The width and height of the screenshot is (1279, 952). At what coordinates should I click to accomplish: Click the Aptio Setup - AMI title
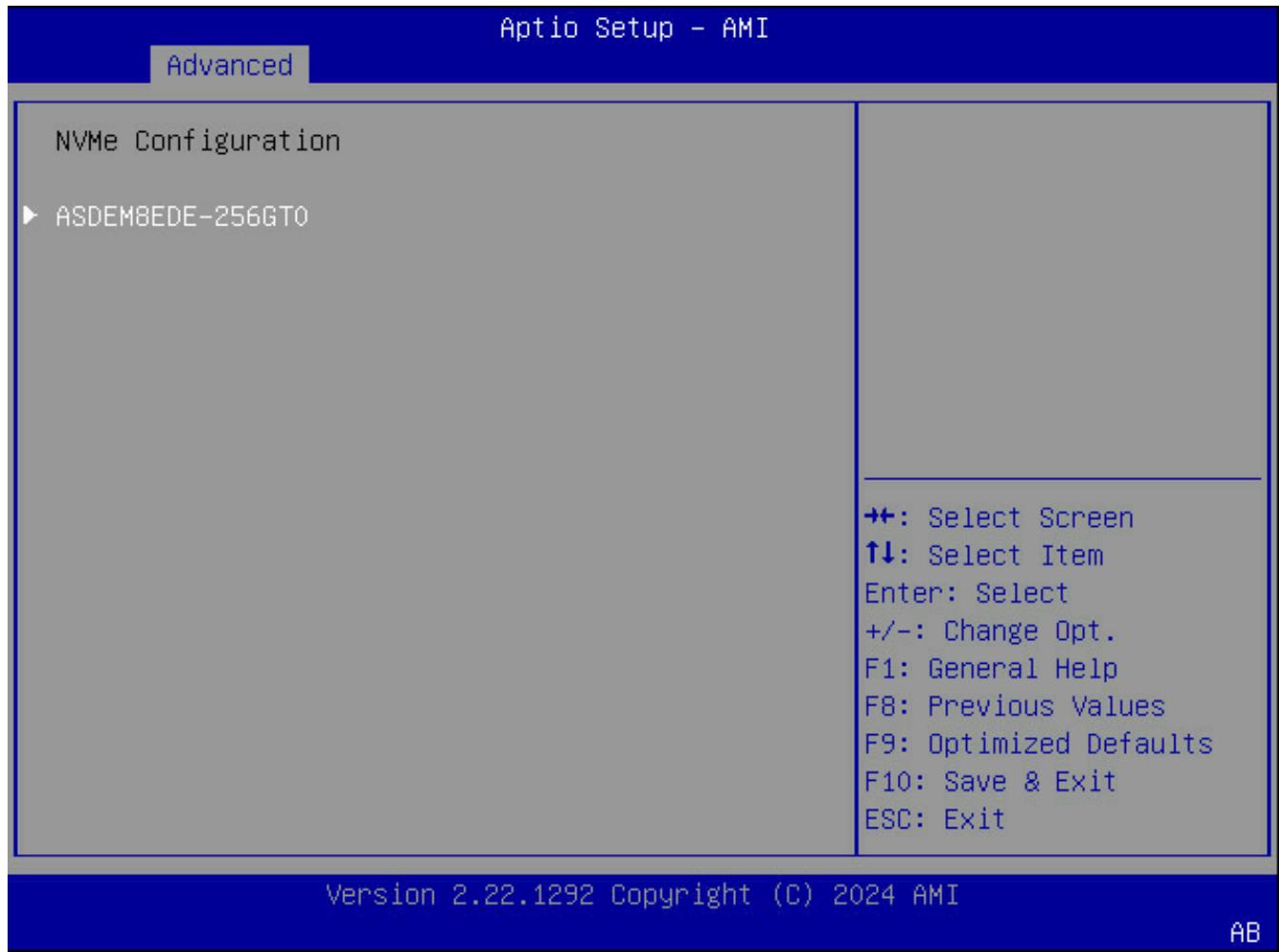coord(634,29)
